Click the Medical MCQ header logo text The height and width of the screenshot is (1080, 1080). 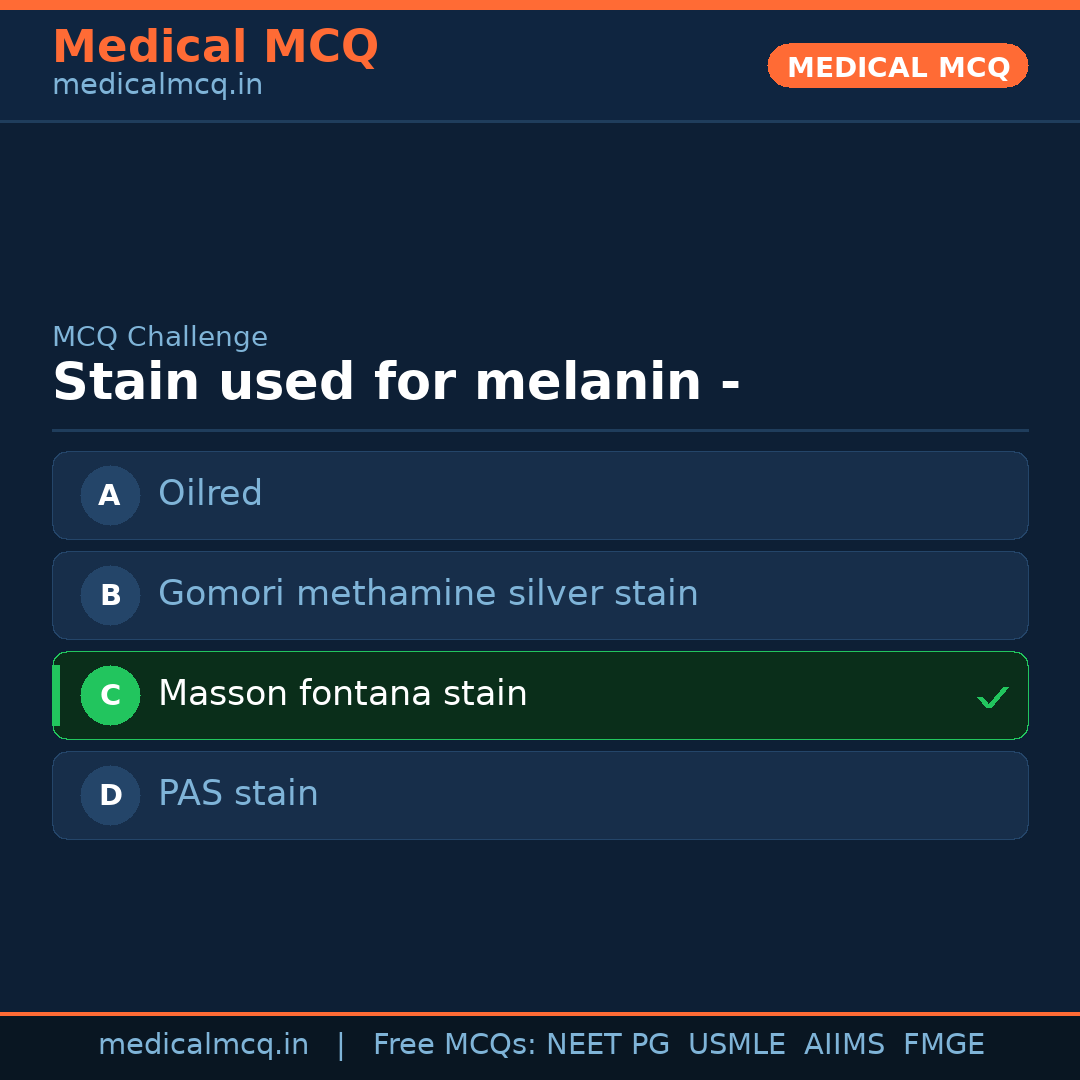click(x=215, y=46)
